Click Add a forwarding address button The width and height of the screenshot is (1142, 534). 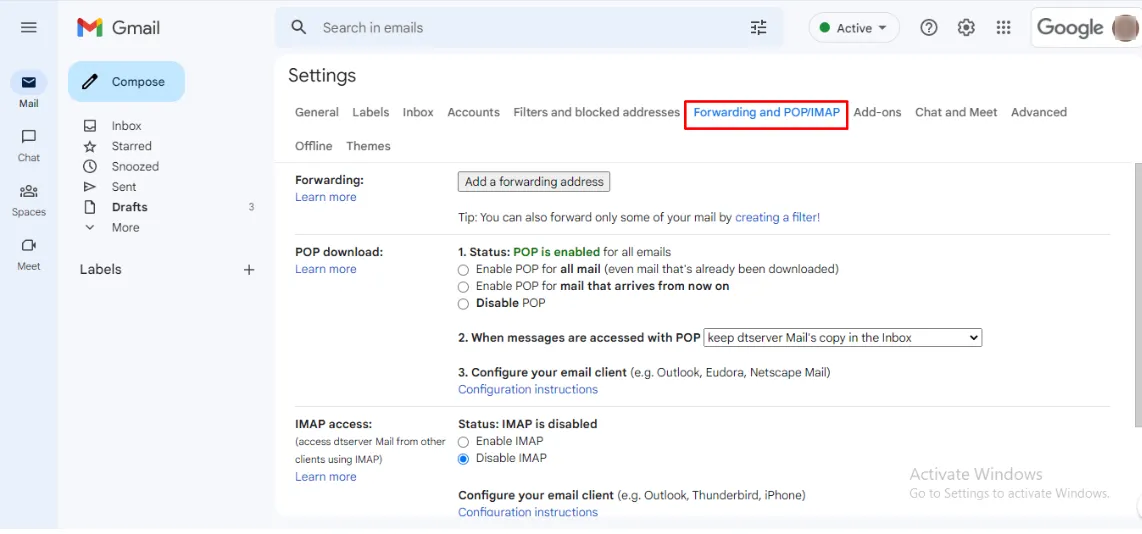pyautogui.click(x=534, y=182)
